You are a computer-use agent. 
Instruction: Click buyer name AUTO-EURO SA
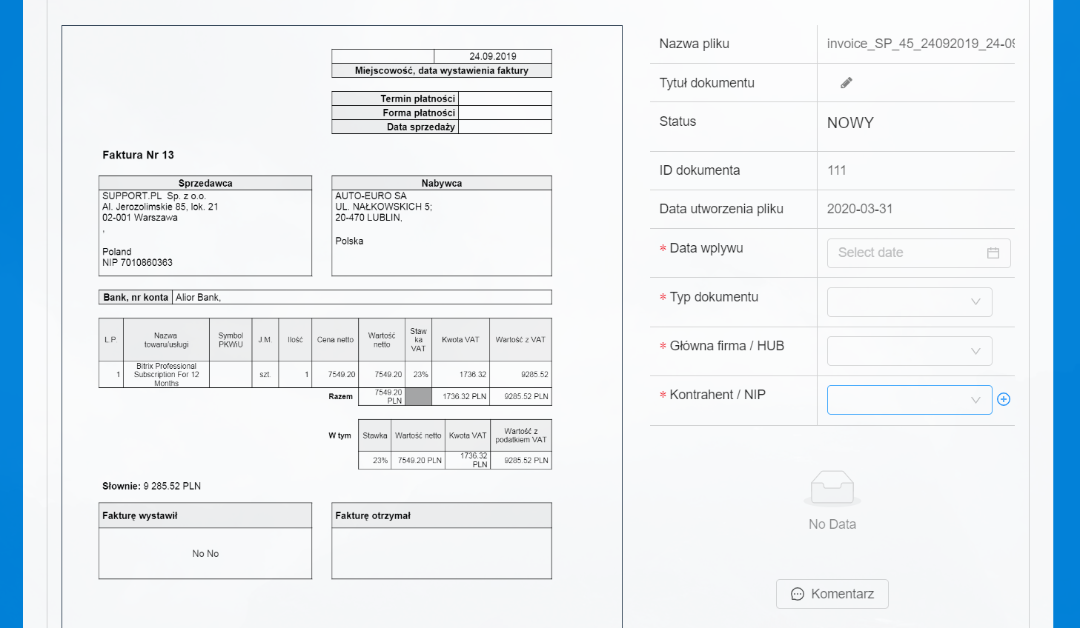(371, 196)
